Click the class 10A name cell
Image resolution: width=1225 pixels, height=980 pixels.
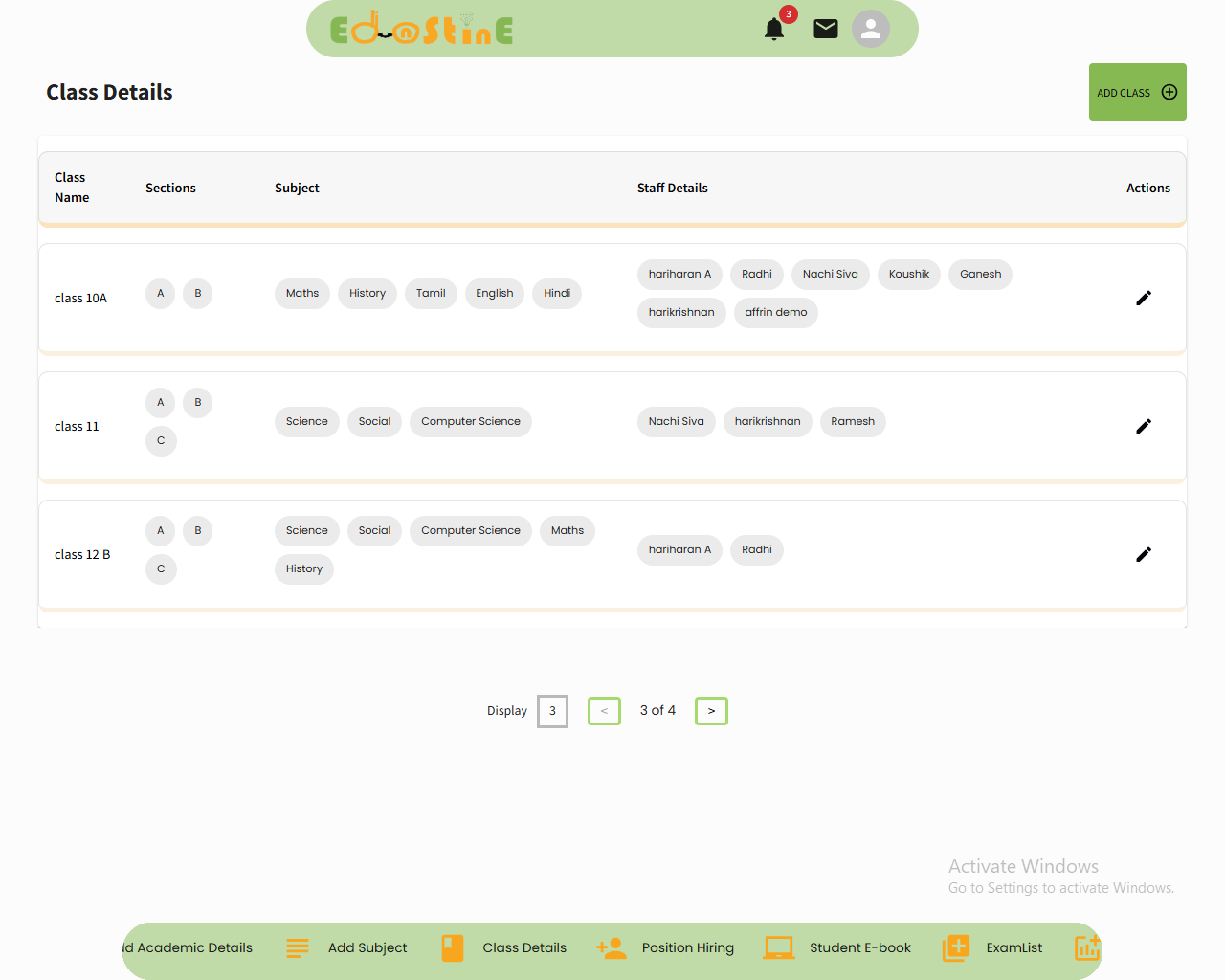pyautogui.click(x=81, y=298)
